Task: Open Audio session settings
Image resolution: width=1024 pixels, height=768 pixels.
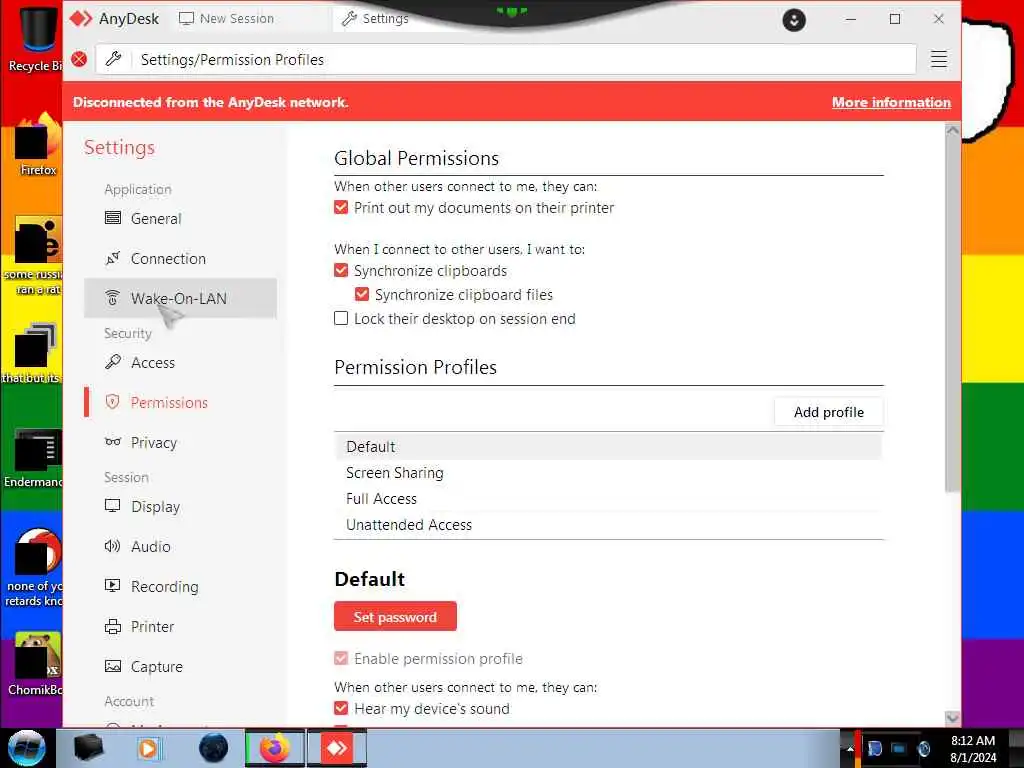Action: (x=180, y=547)
